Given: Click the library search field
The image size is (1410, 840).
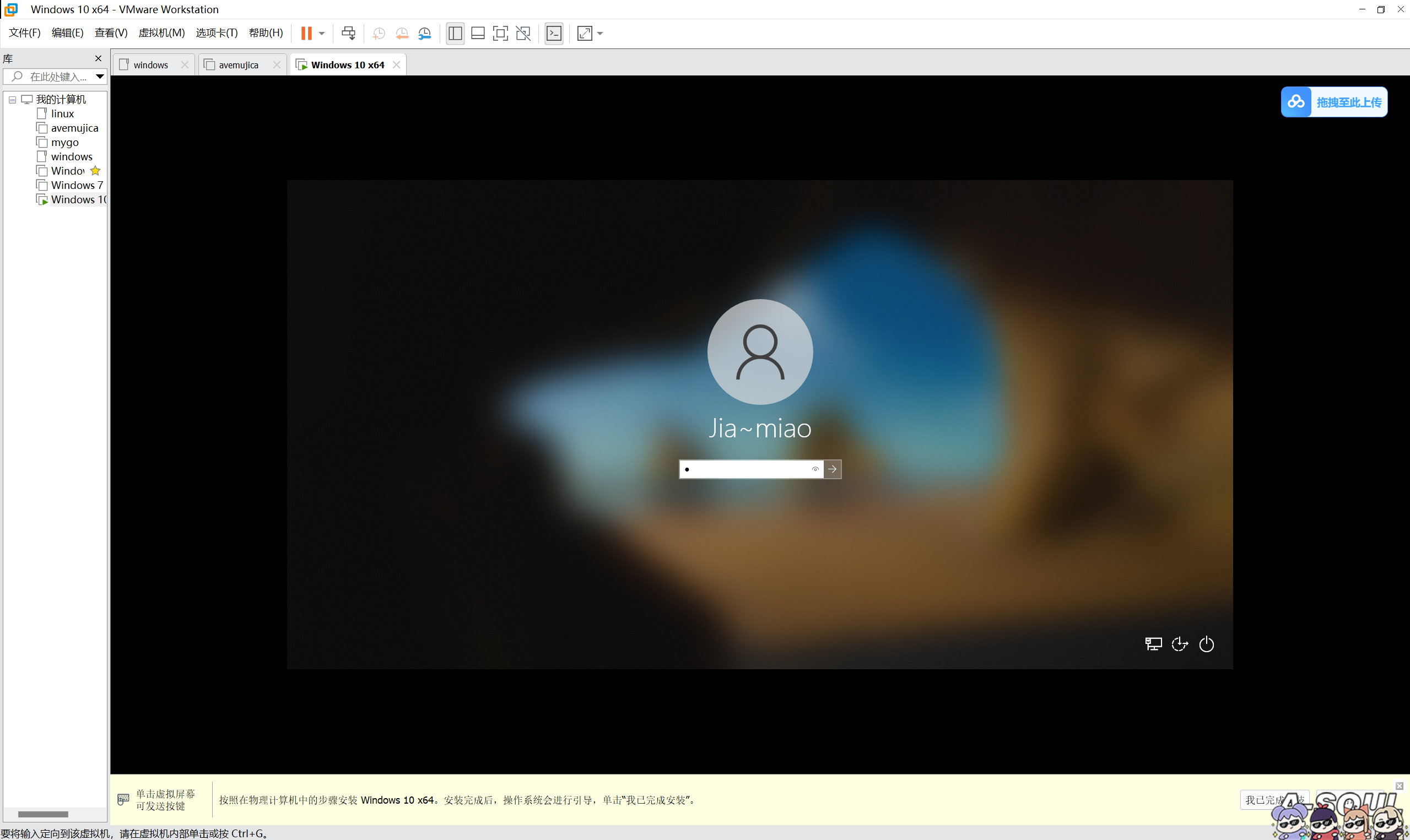Looking at the screenshot, I should click(x=55, y=77).
